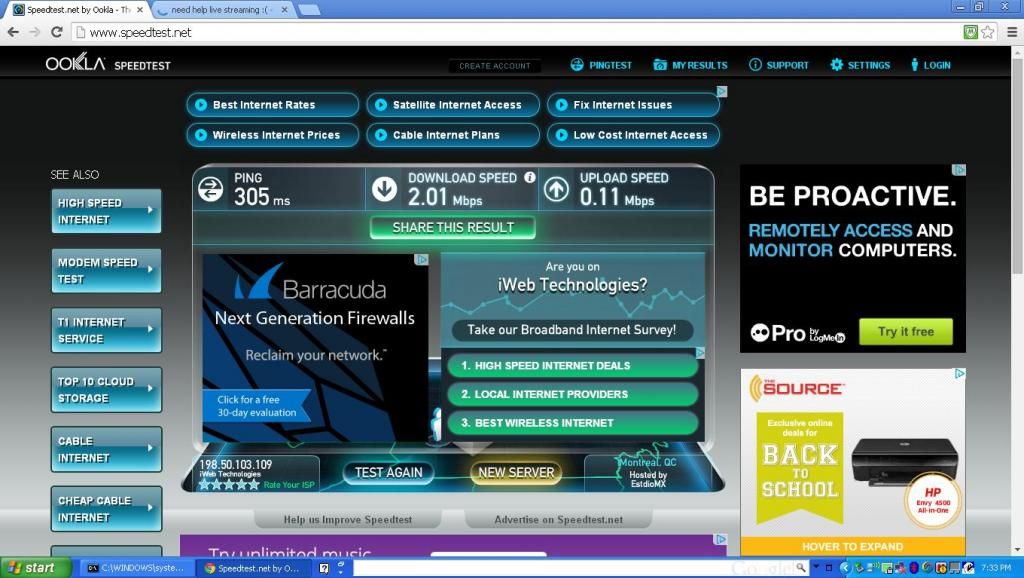Reload the Speedtest page
This screenshot has height=578, width=1024.
(x=57, y=32)
